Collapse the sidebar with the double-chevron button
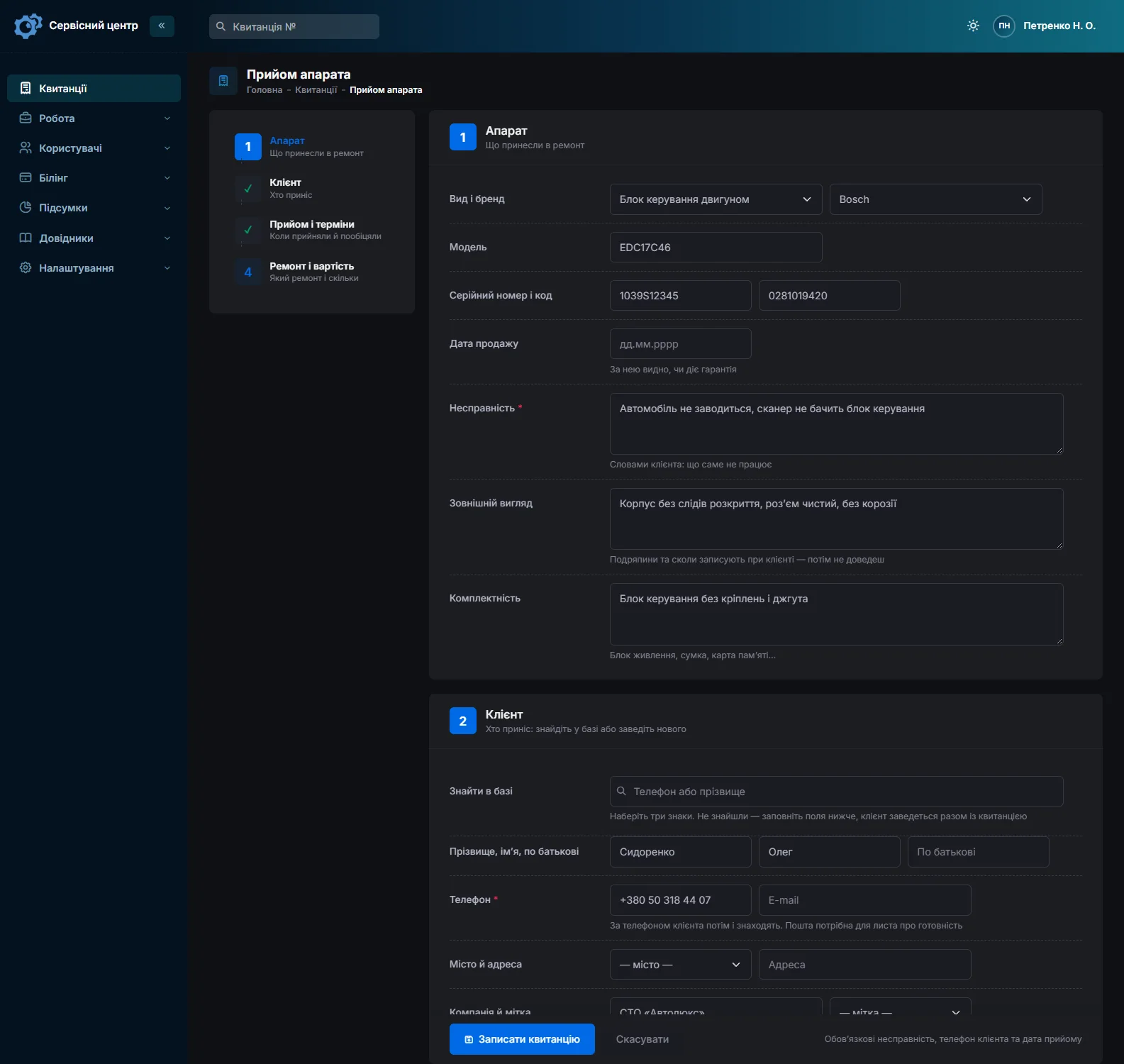The height and width of the screenshot is (1064, 1124). click(162, 26)
